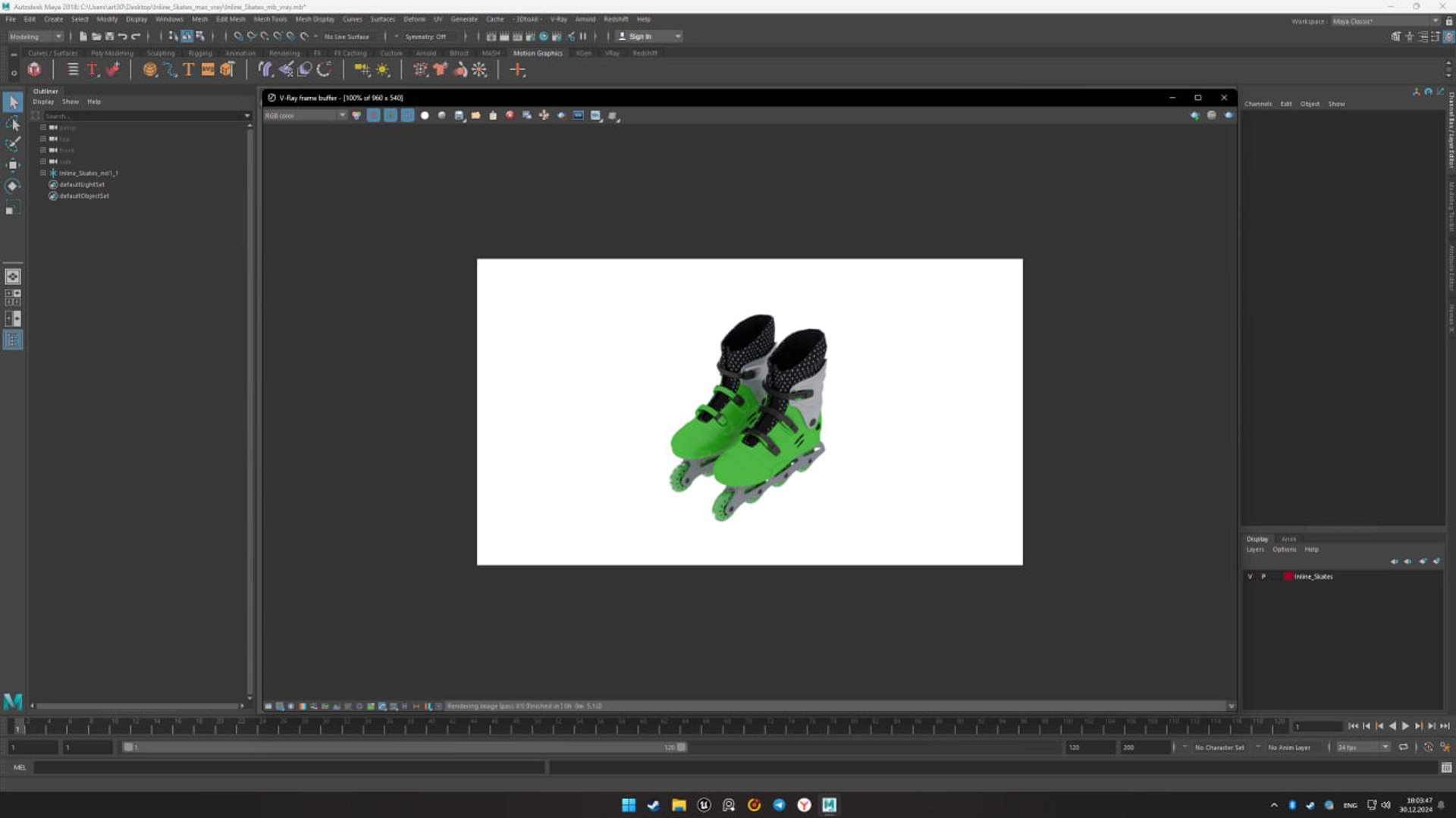Open the Sign In dropdown
The height and width of the screenshot is (818, 1456).
pyautogui.click(x=649, y=36)
